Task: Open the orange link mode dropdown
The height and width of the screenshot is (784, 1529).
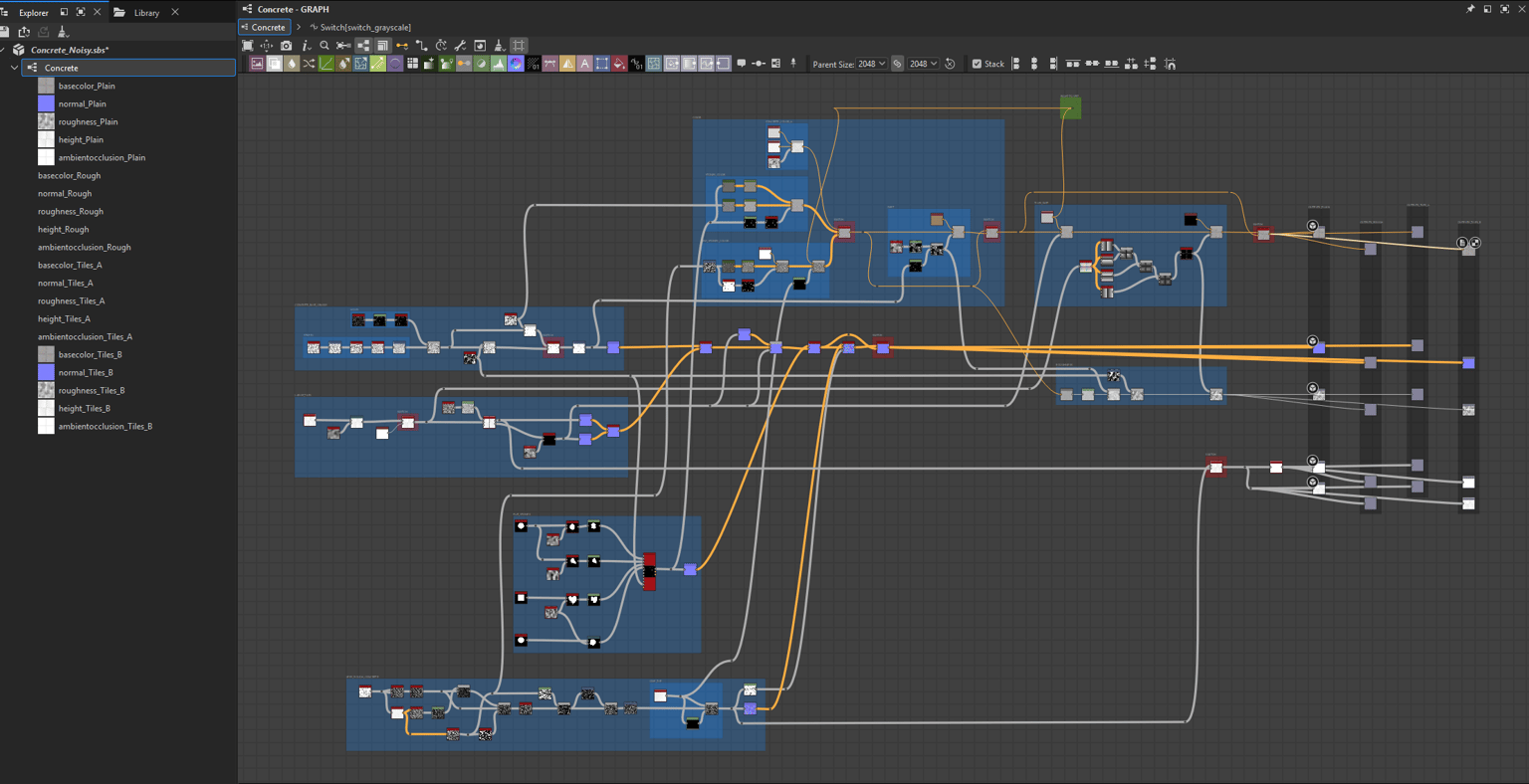Action: [x=402, y=46]
